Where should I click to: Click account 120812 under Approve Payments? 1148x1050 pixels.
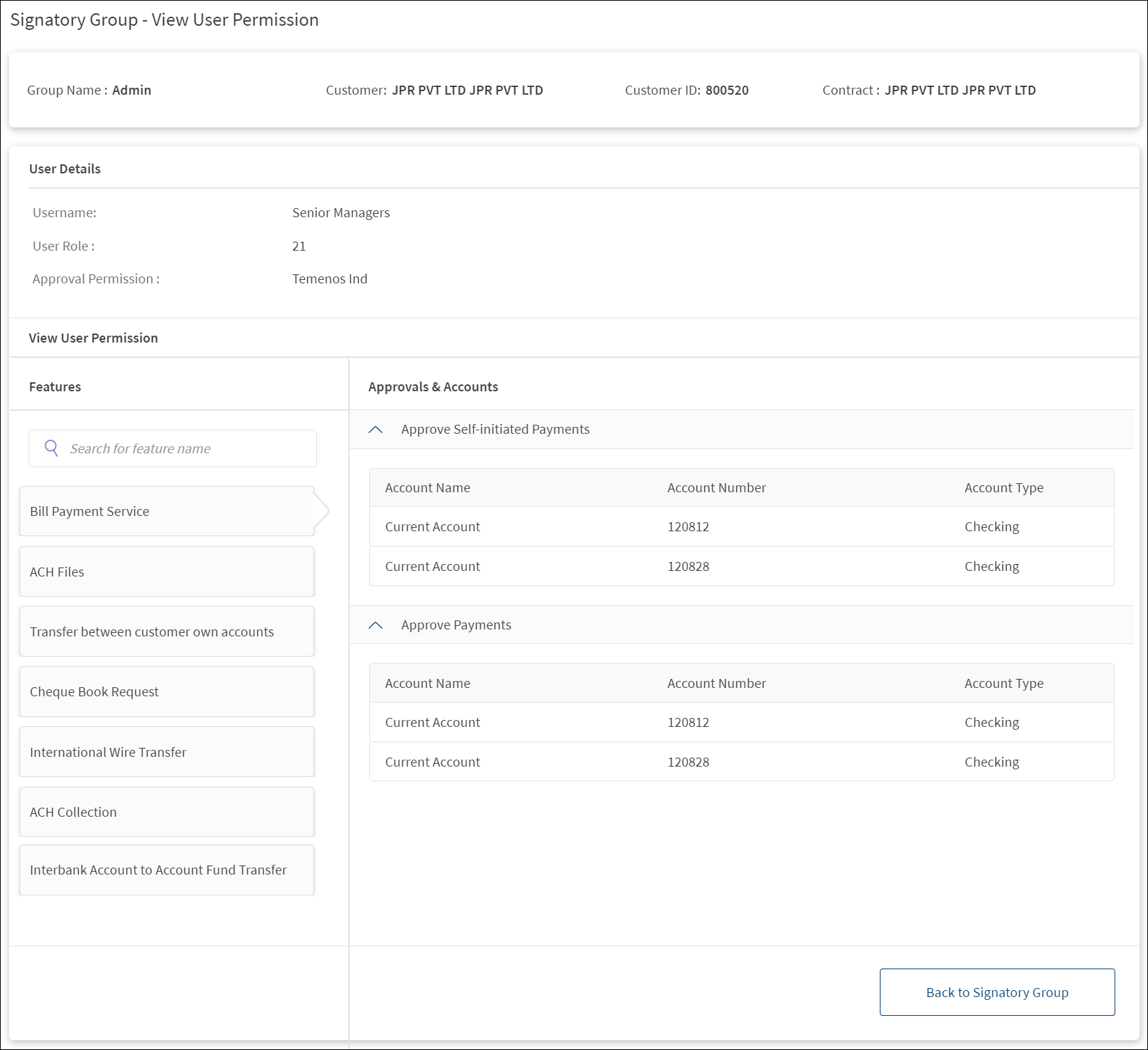click(x=688, y=723)
